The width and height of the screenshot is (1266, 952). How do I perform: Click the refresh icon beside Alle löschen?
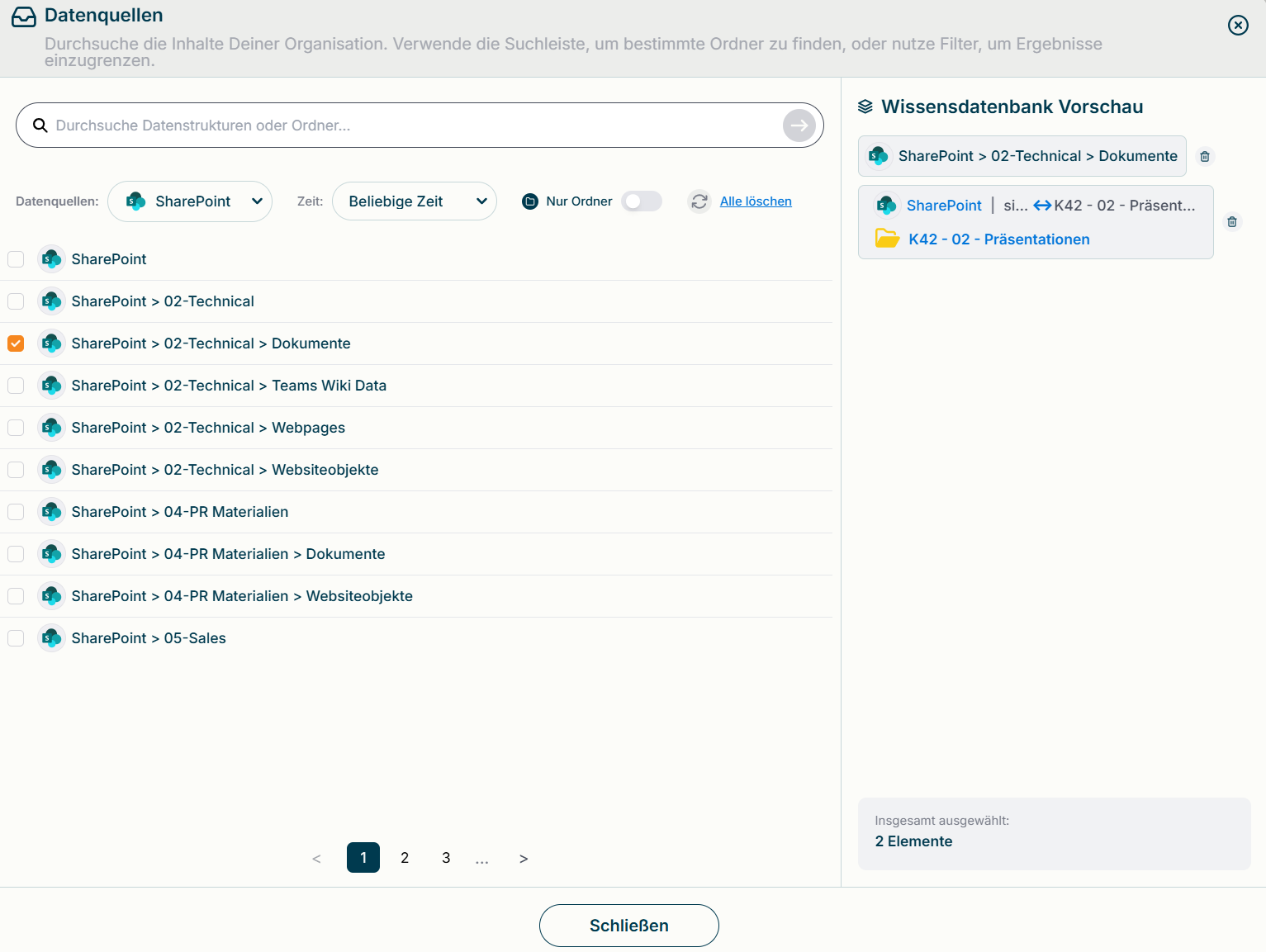(x=699, y=201)
